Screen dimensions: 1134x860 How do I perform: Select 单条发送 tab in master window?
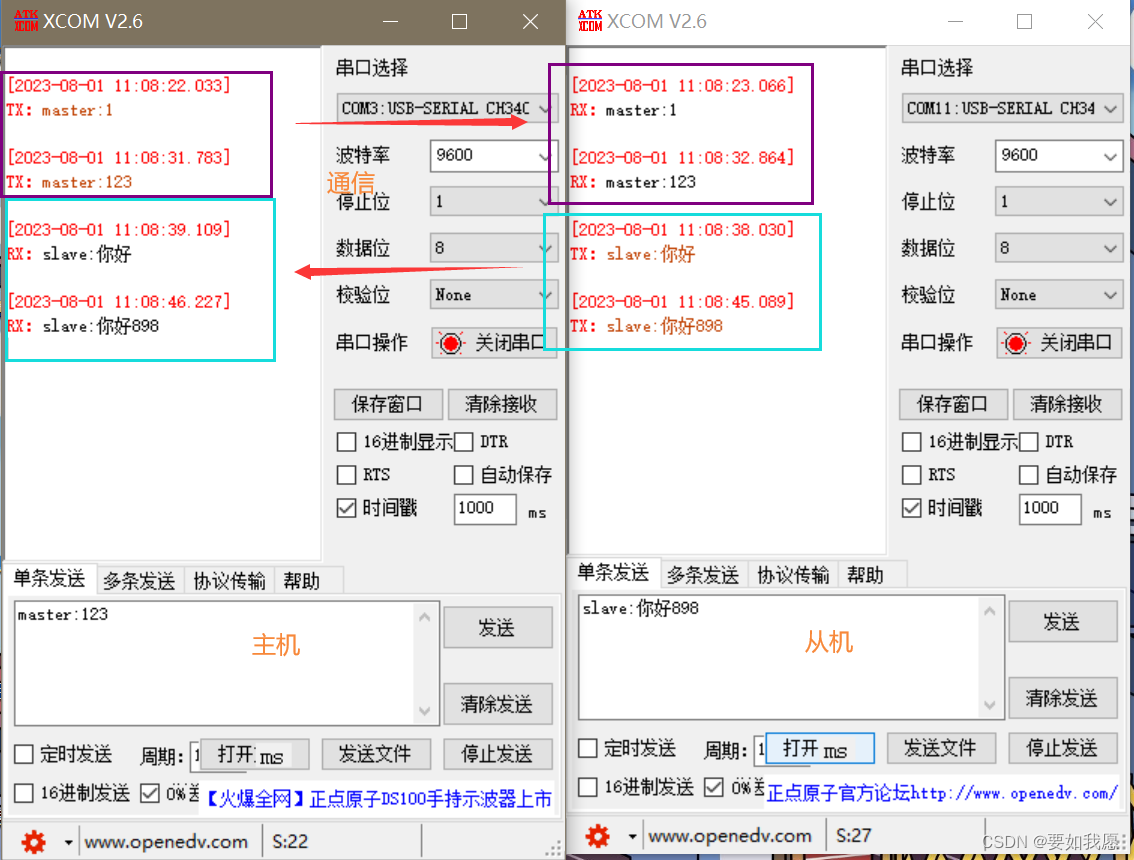(49, 579)
